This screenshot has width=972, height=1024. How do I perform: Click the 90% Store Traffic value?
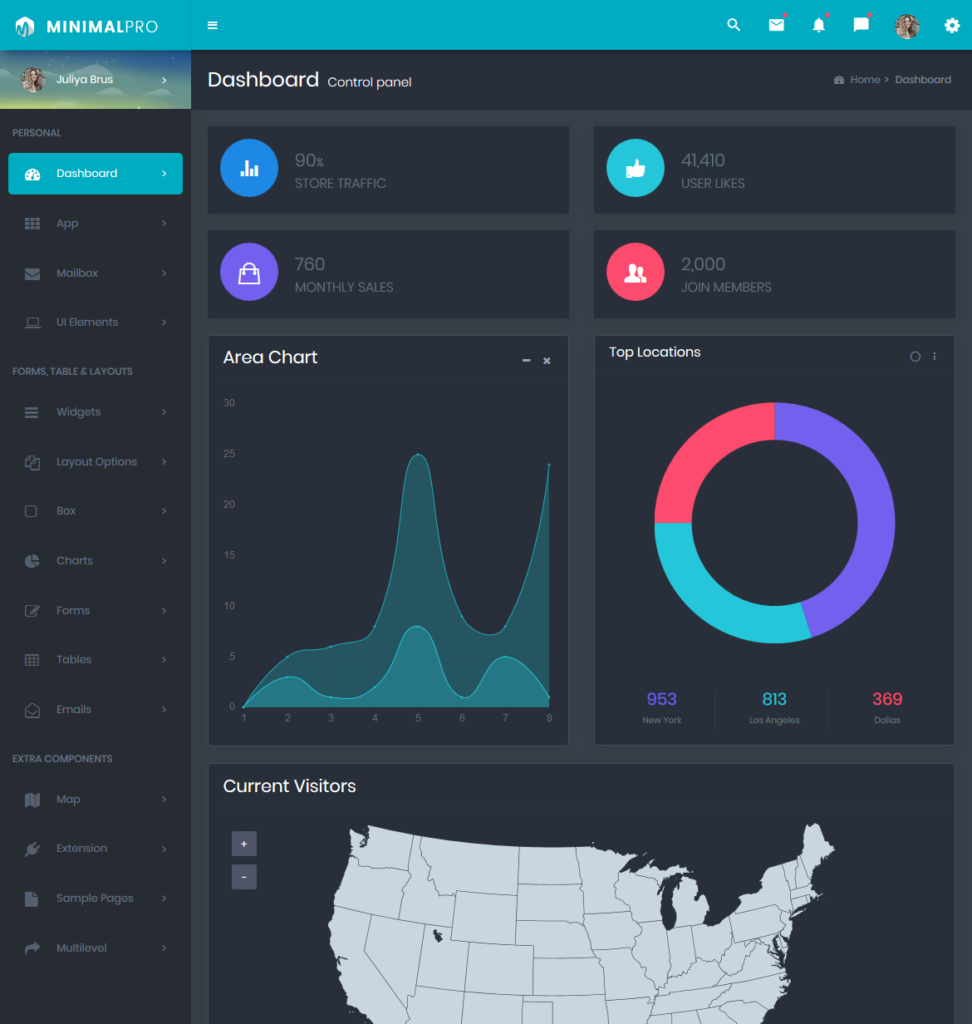coord(309,161)
